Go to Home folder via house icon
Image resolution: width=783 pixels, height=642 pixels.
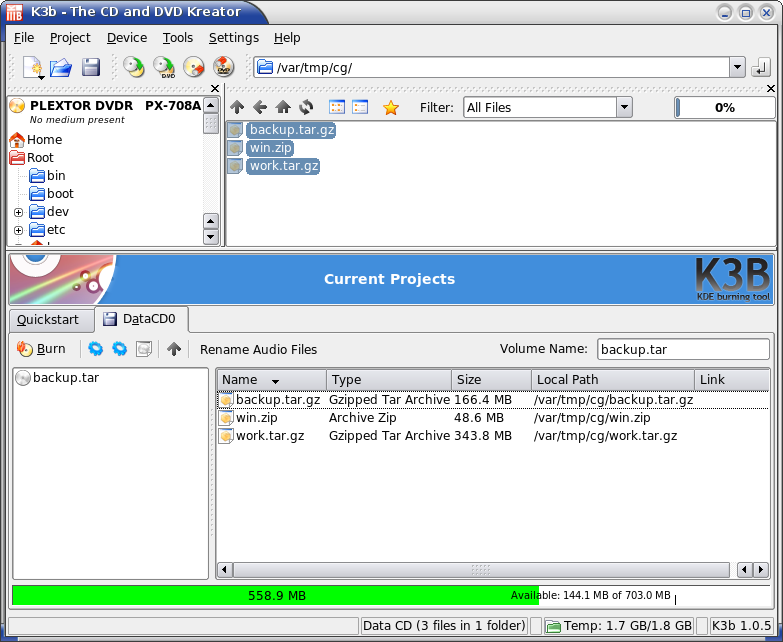[283, 107]
